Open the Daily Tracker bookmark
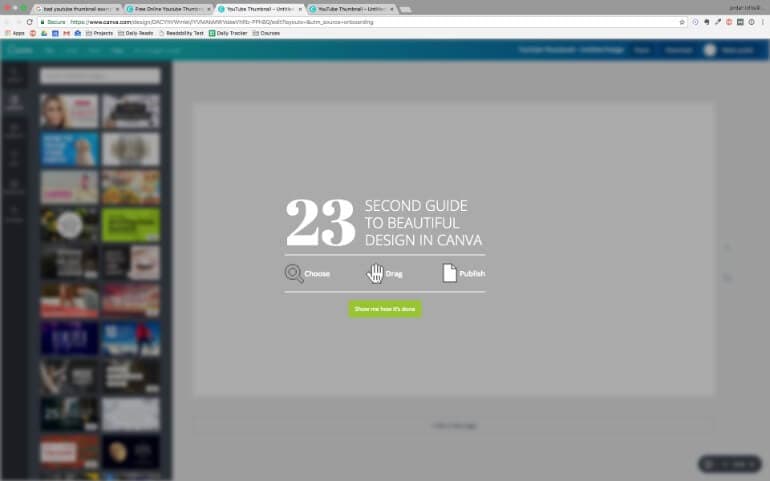This screenshot has width=770, height=481. 228,33
